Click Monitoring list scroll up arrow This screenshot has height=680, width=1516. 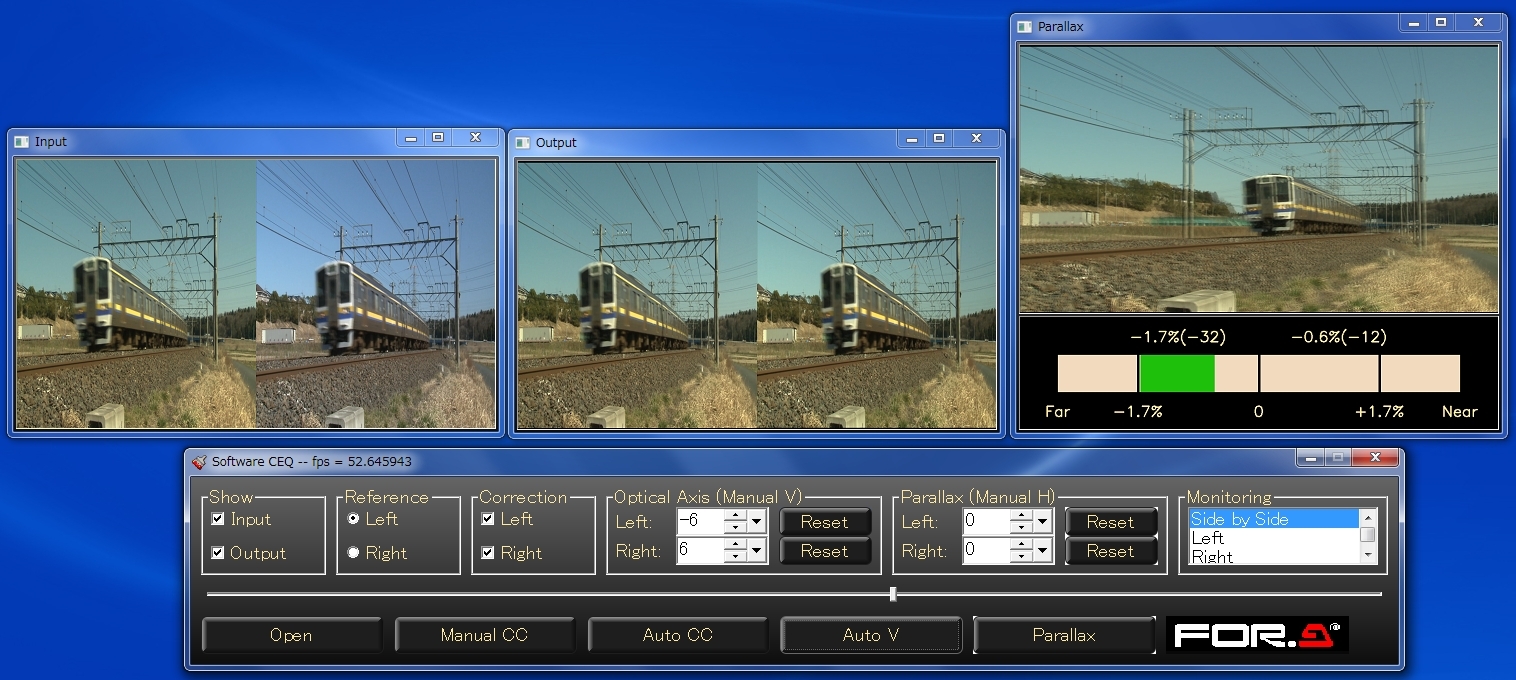coord(1367,516)
